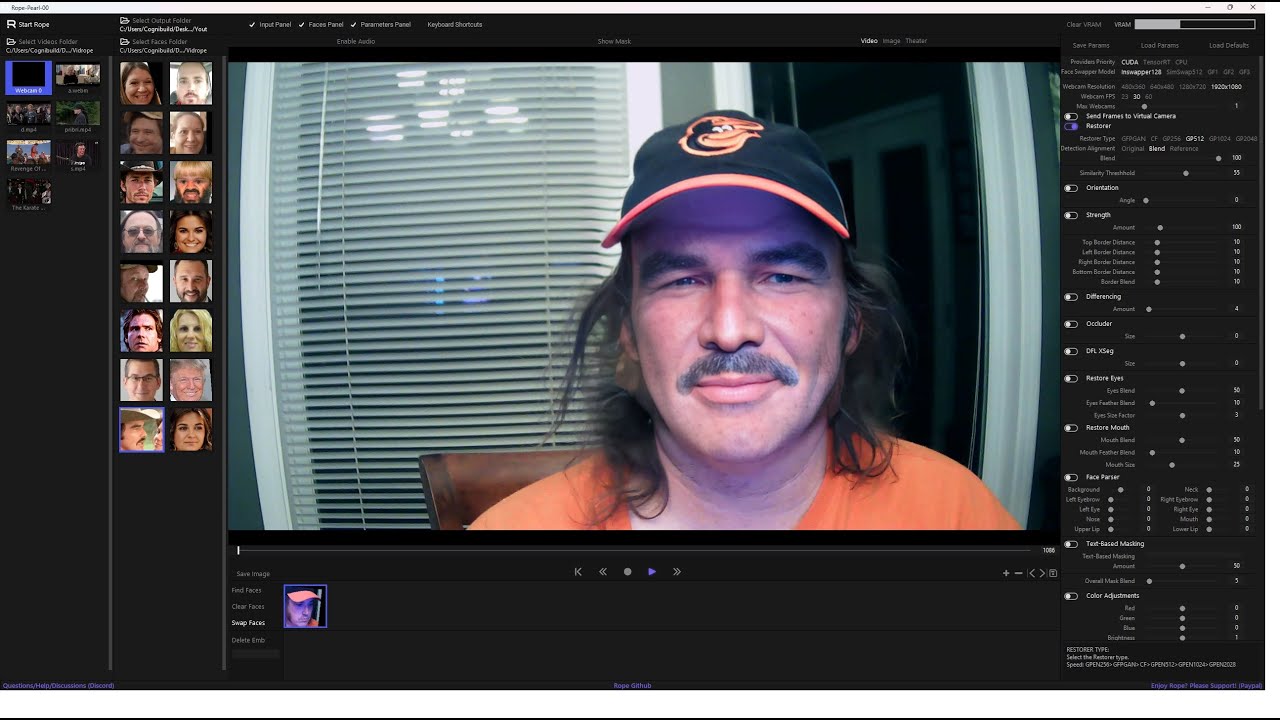Switch to the Video view tab
1280x720 pixels.
[869, 41]
